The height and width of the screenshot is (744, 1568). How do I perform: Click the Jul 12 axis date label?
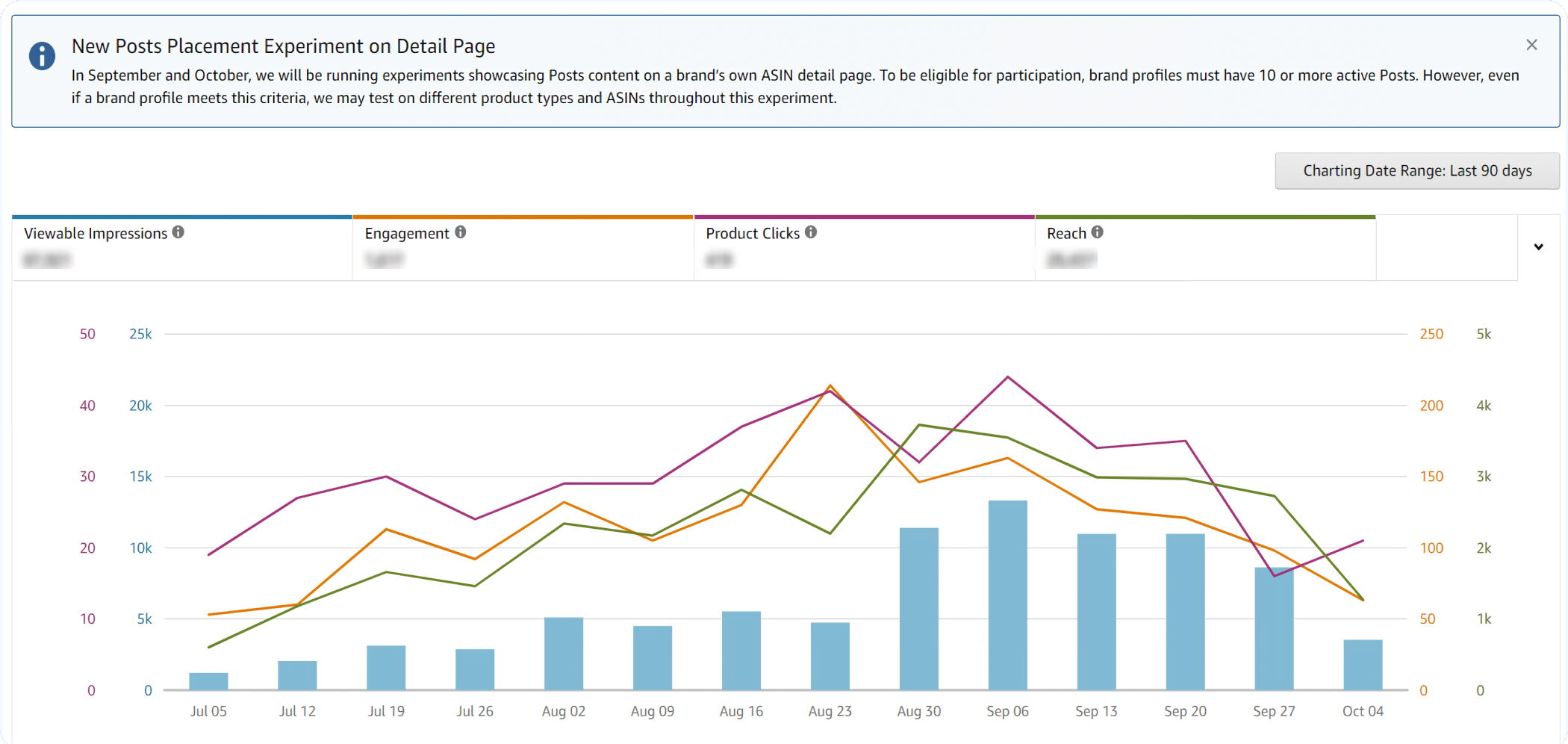297,711
